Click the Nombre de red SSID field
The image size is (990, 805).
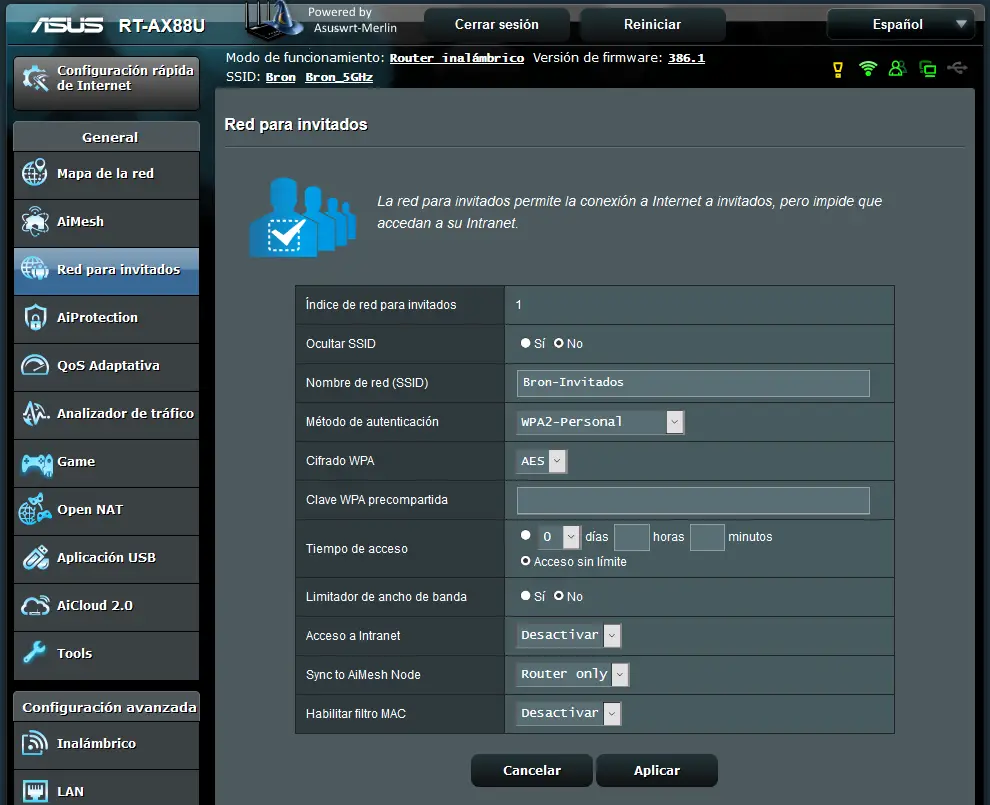click(x=693, y=383)
